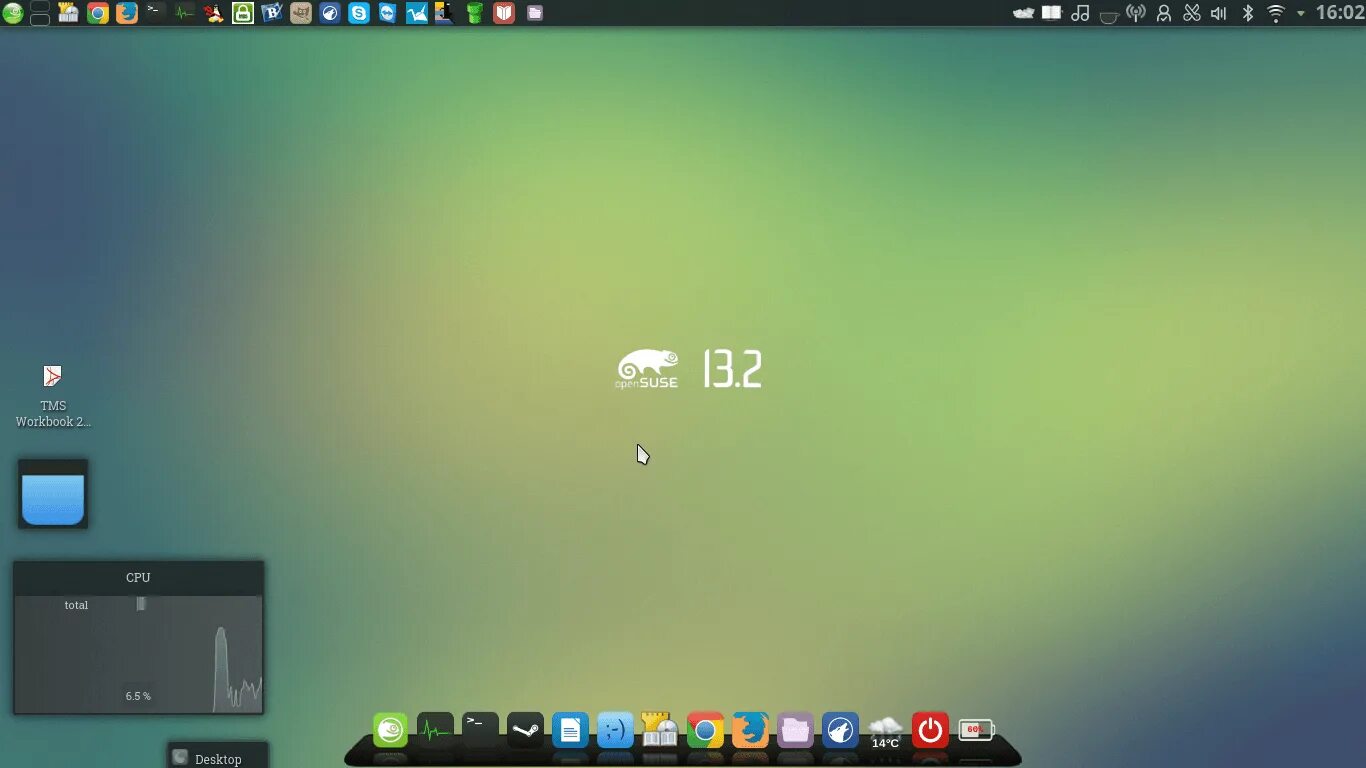Open system monitor icon in top panel
This screenshot has height=768, width=1366.
tap(185, 13)
